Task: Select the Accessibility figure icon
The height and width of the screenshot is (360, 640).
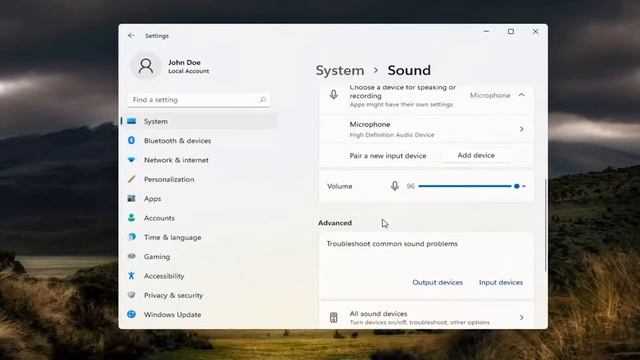Action: (x=131, y=276)
